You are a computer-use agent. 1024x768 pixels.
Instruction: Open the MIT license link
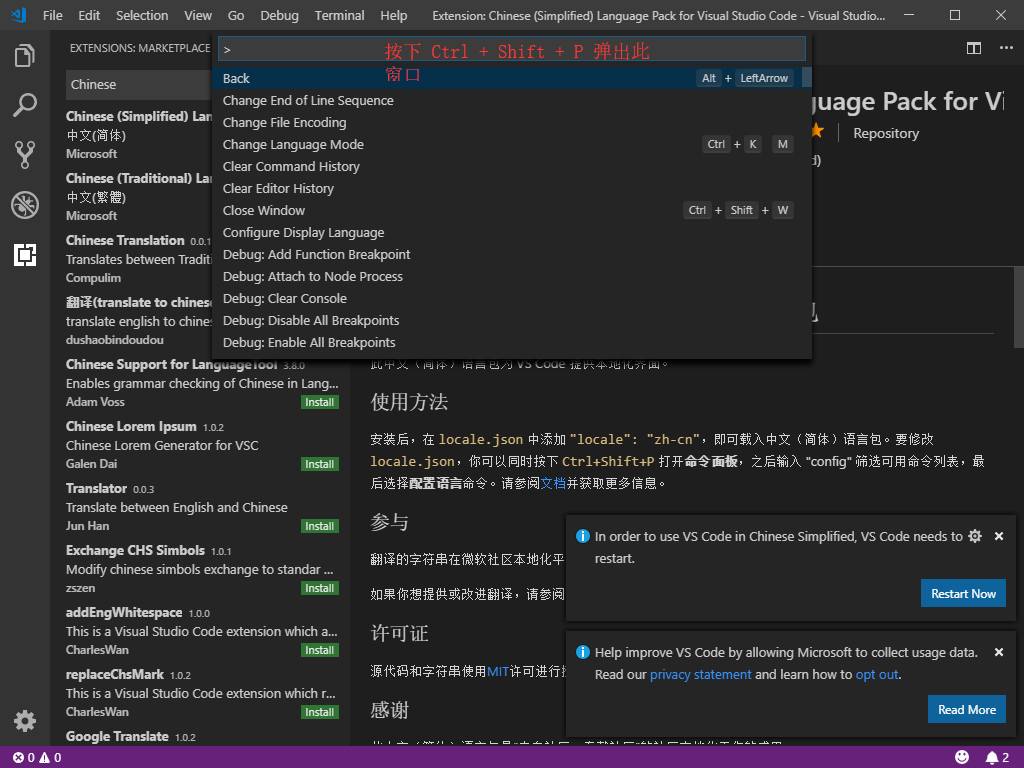498,671
